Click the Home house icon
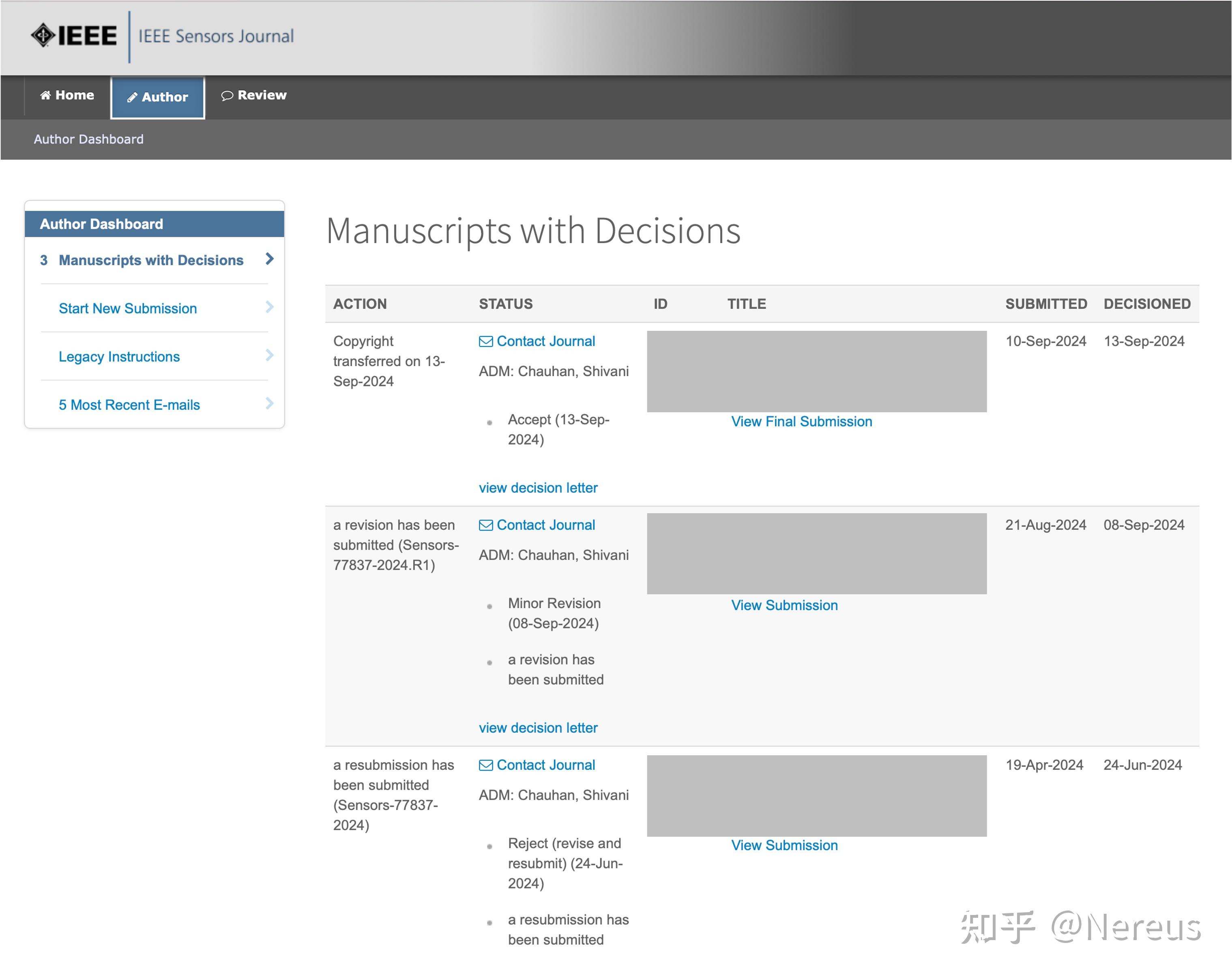This screenshot has height=977, width=1232. coord(45,95)
